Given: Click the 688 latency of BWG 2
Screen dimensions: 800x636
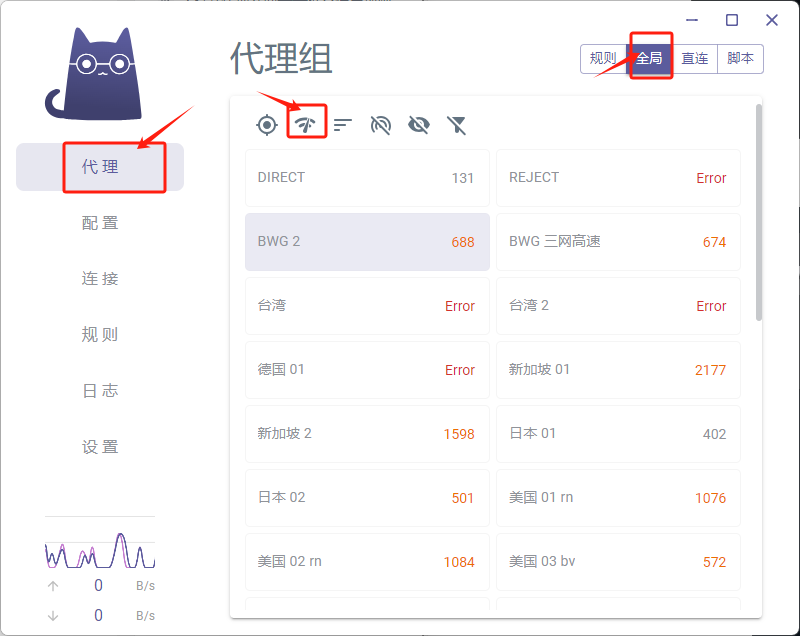Looking at the screenshot, I should tap(463, 242).
